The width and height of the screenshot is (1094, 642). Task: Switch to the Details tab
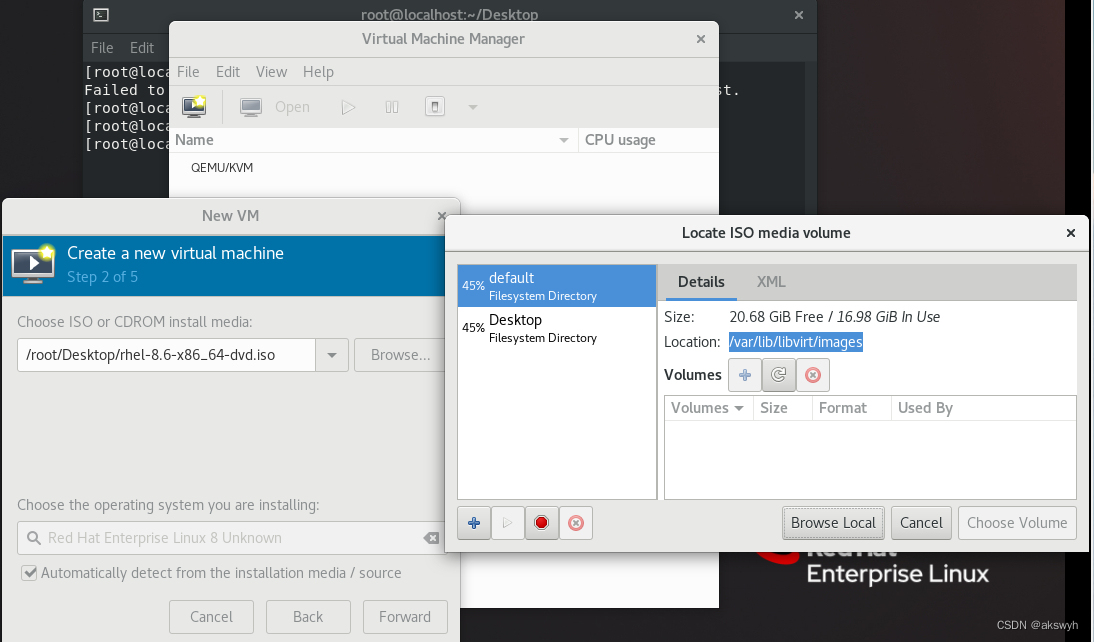point(701,282)
